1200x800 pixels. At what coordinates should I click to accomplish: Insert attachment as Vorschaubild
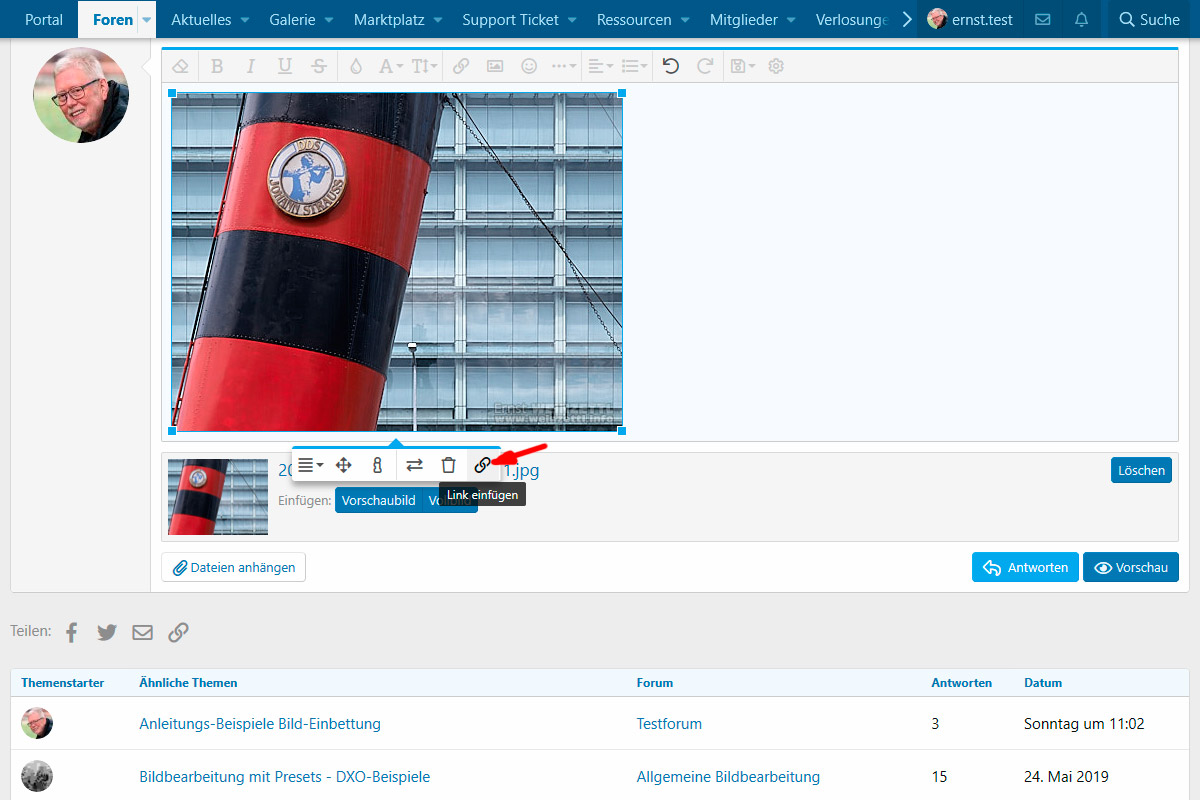tap(378, 501)
